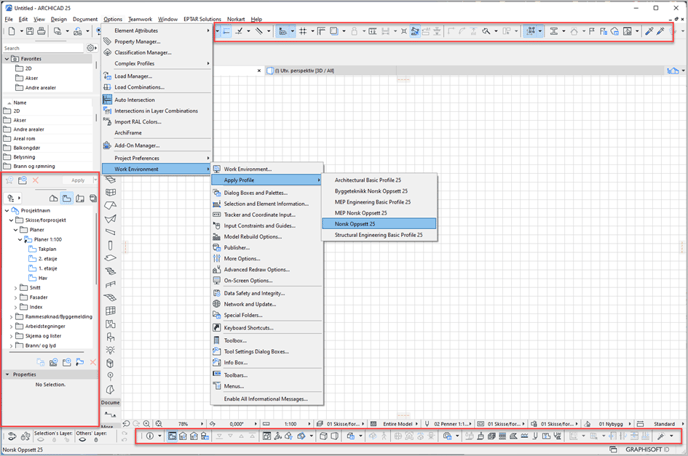This screenshot has height=456, width=688.
Task: Expand the Arbeidstegninger folder
Action: tap(11, 327)
